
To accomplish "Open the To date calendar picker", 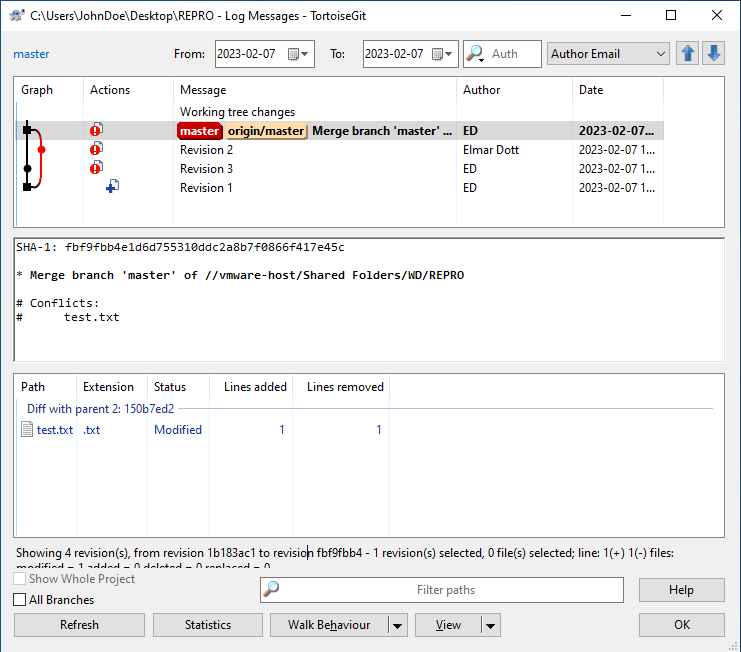I will [442, 54].
